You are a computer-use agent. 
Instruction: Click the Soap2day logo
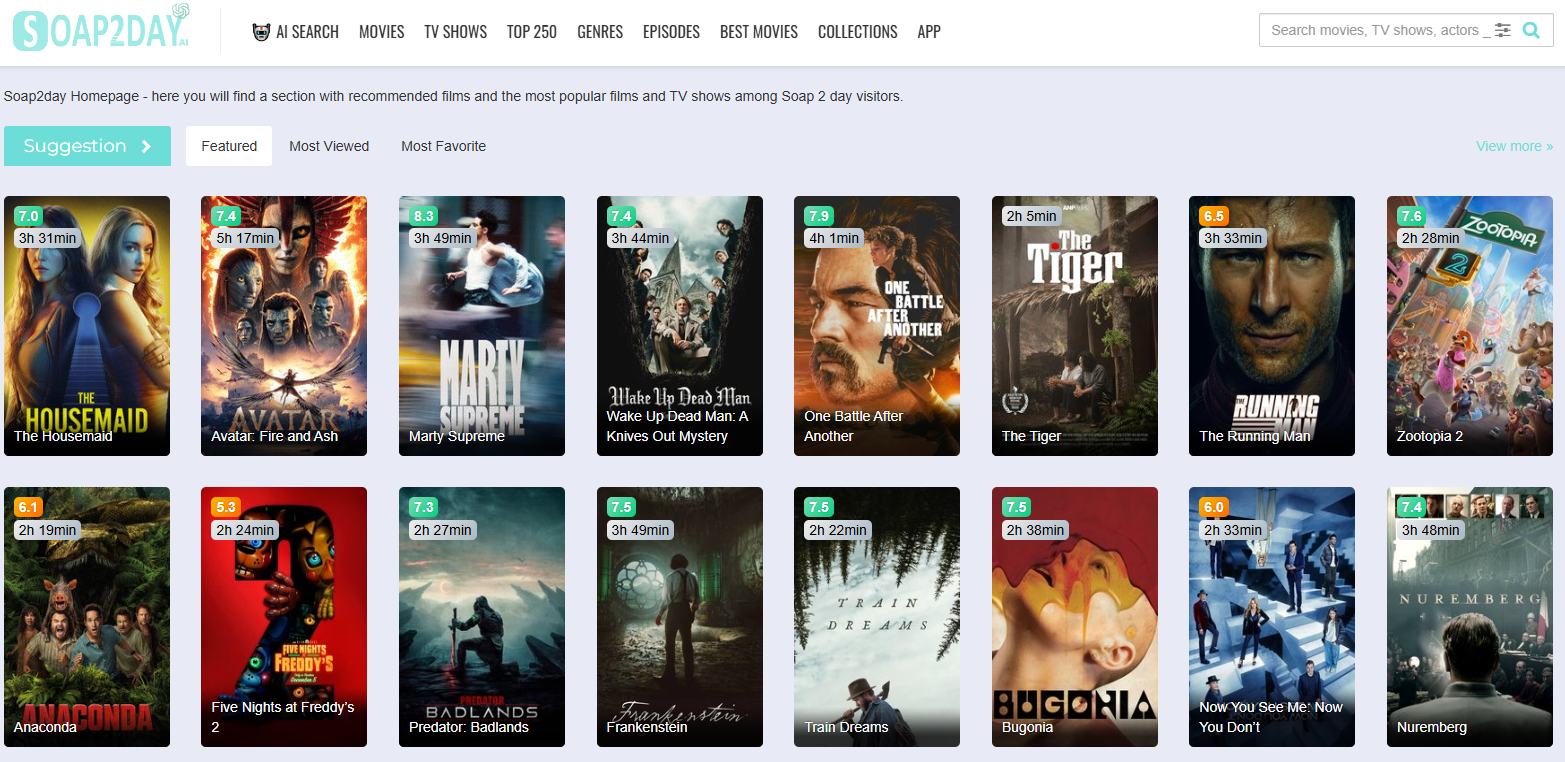point(101,30)
